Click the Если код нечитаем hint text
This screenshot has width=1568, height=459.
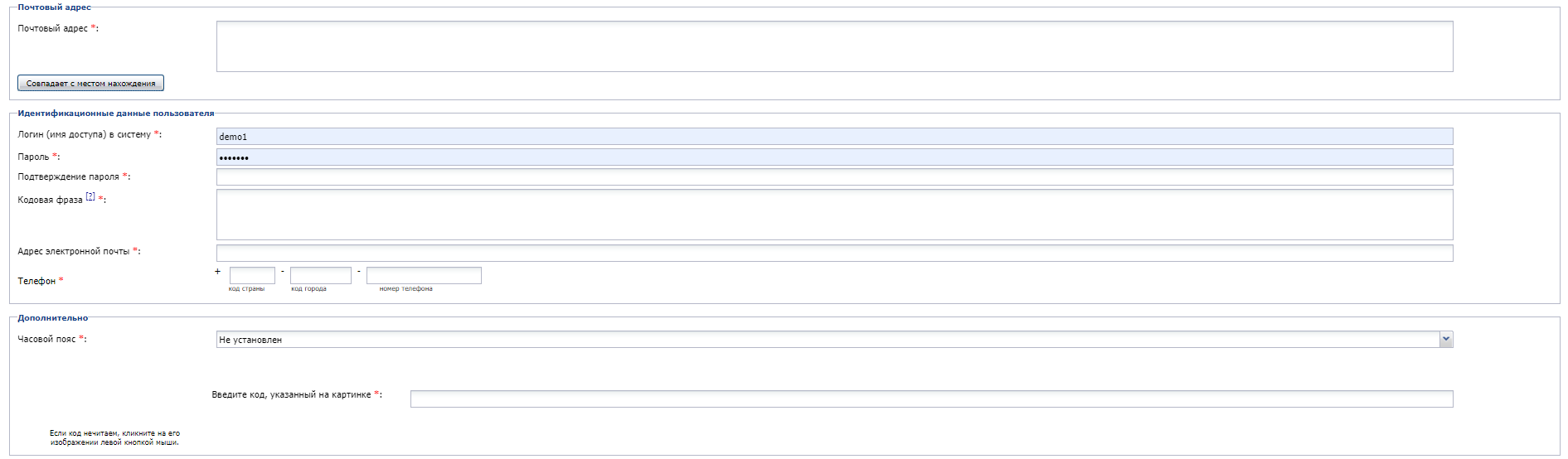click(x=114, y=437)
